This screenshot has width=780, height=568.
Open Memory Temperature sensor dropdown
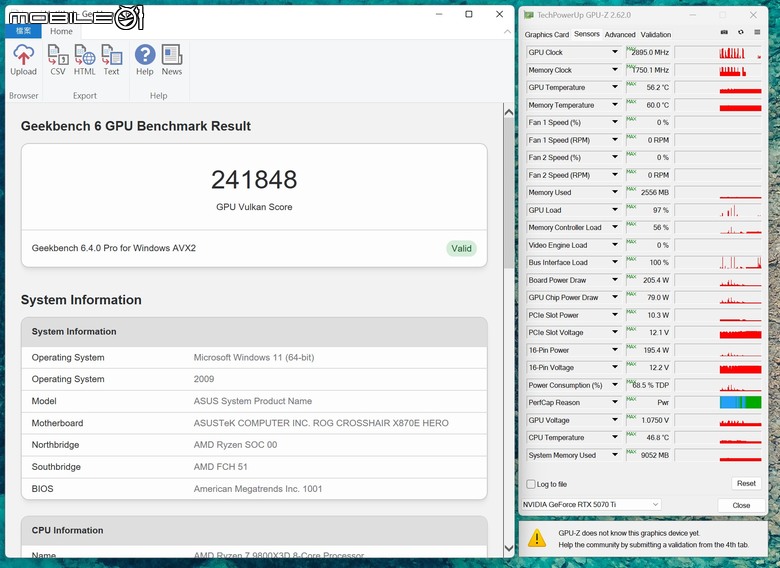click(615, 104)
